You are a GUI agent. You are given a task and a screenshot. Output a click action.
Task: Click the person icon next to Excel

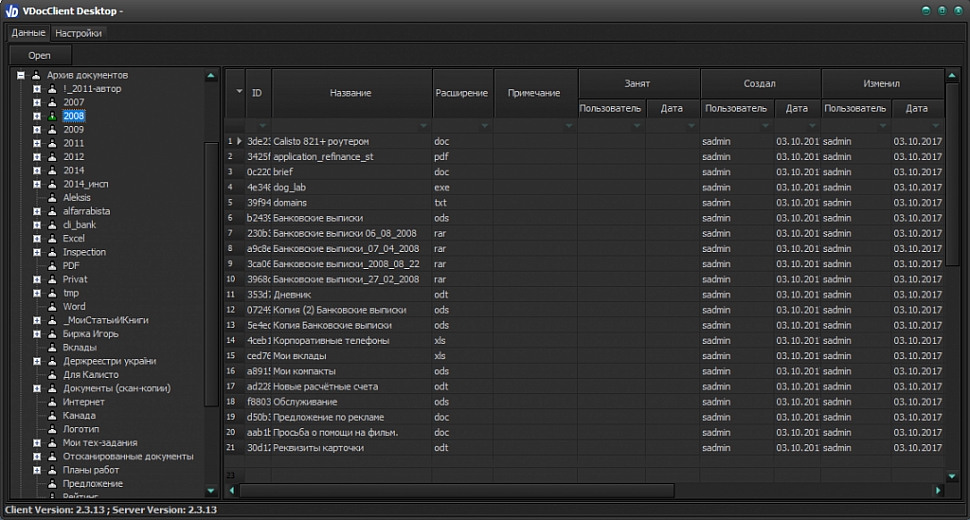point(53,239)
